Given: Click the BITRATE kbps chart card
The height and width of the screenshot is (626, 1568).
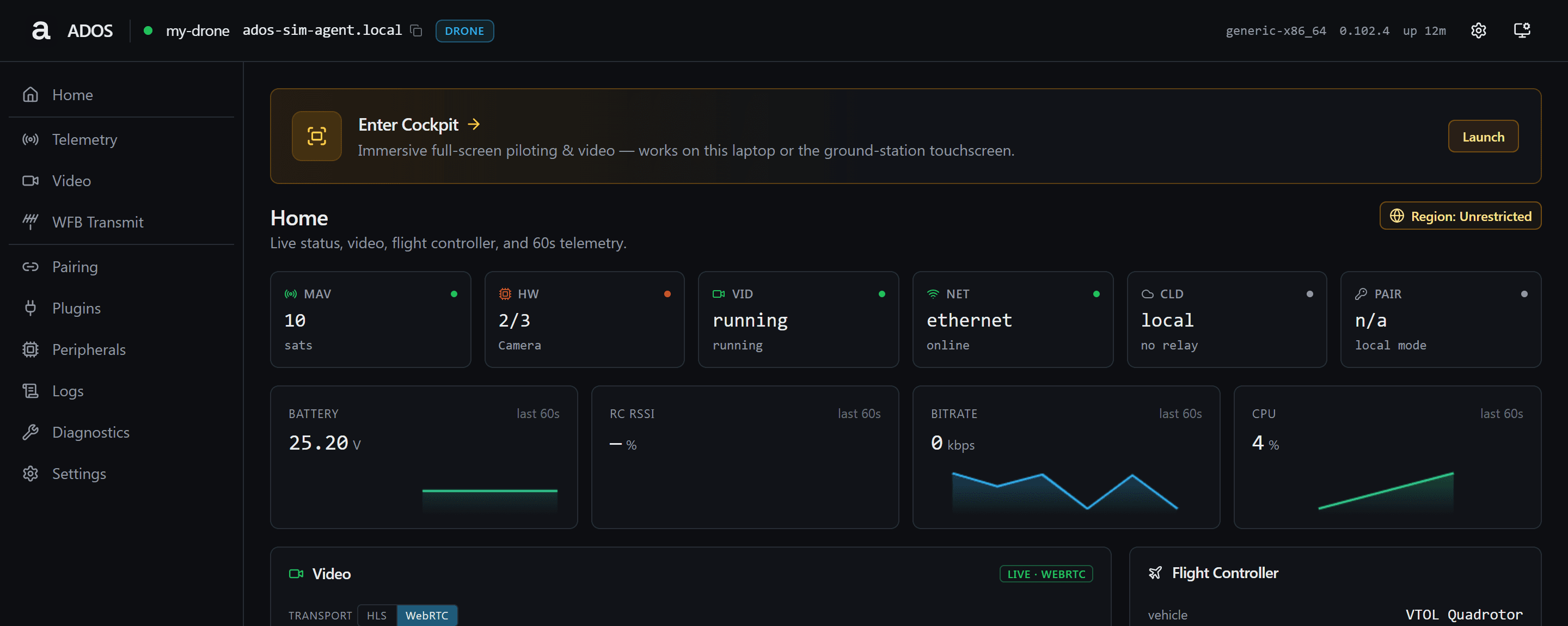Looking at the screenshot, I should 1066,457.
